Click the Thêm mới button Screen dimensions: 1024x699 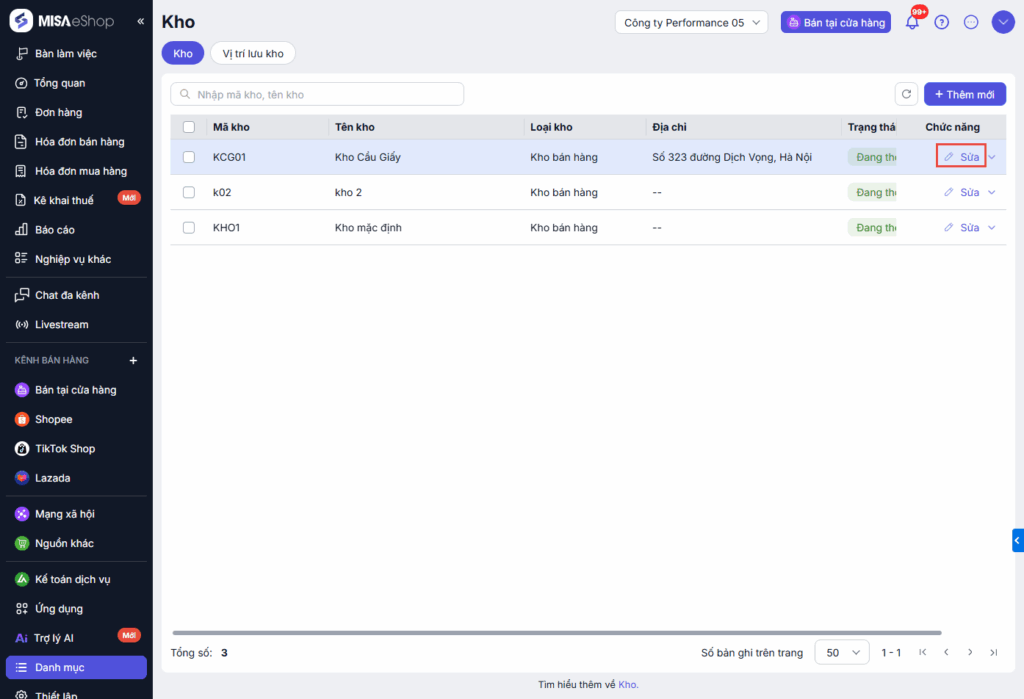[964, 94]
